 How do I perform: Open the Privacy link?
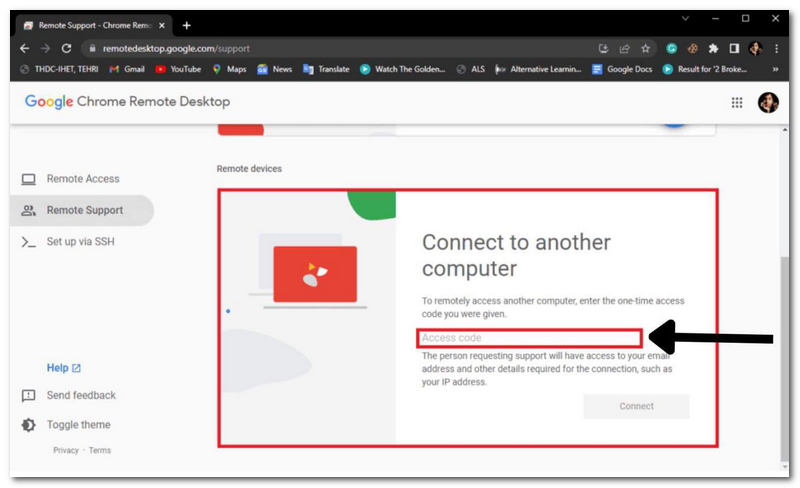pyautogui.click(x=66, y=450)
